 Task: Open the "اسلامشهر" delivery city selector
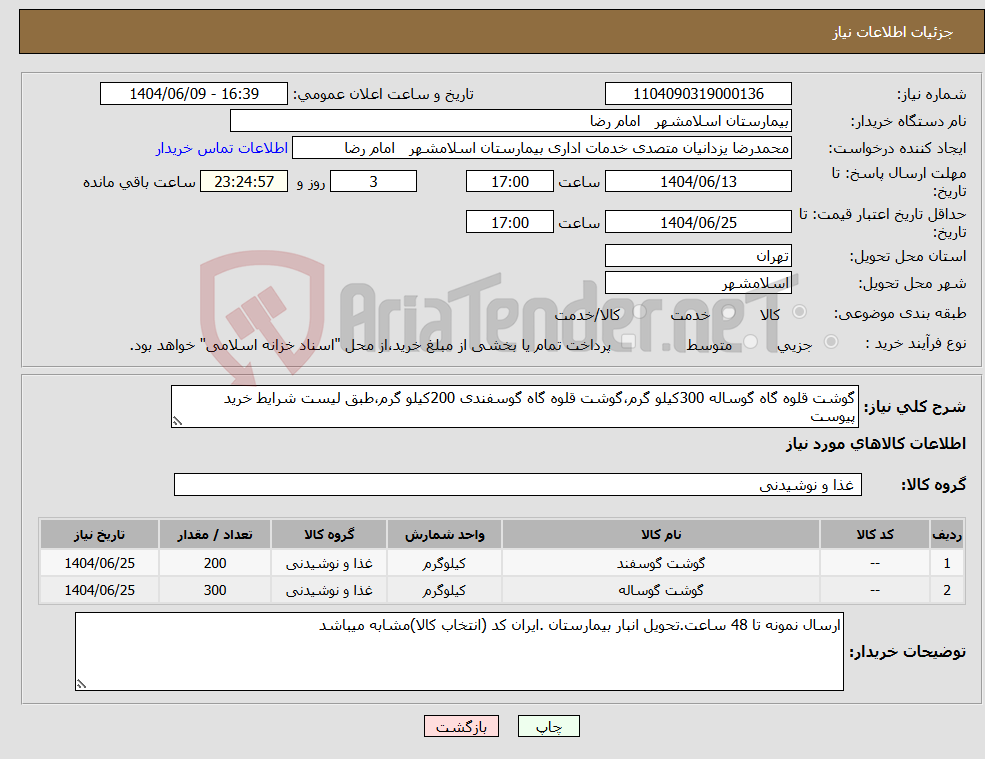point(697,282)
